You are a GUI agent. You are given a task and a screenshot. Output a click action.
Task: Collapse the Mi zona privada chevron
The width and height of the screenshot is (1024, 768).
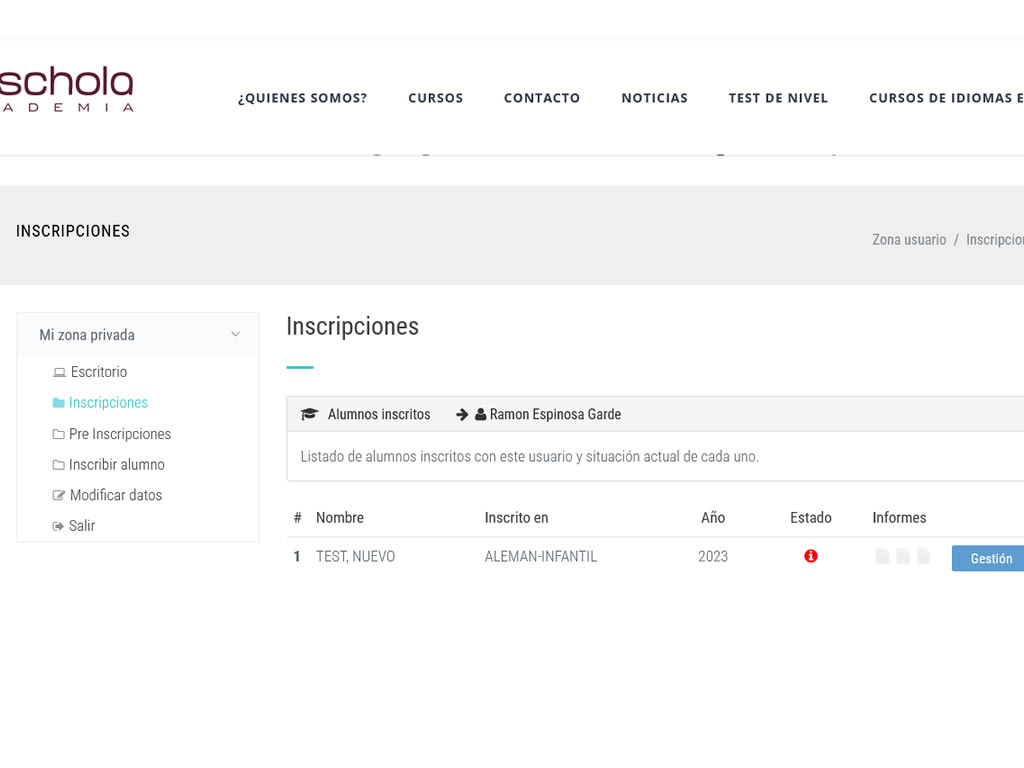[235, 335]
